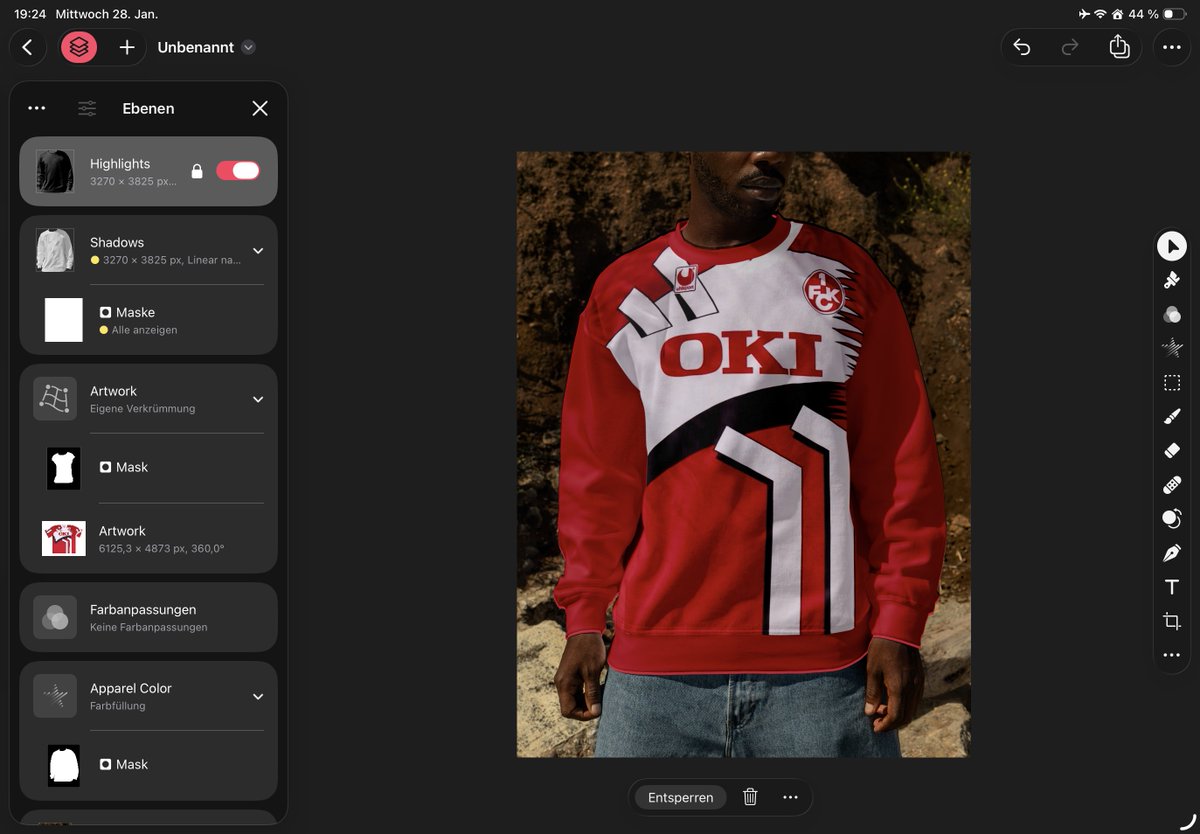The image size is (1200, 834).
Task: Click the 'Shadows' layer name
Action: [x=117, y=242]
